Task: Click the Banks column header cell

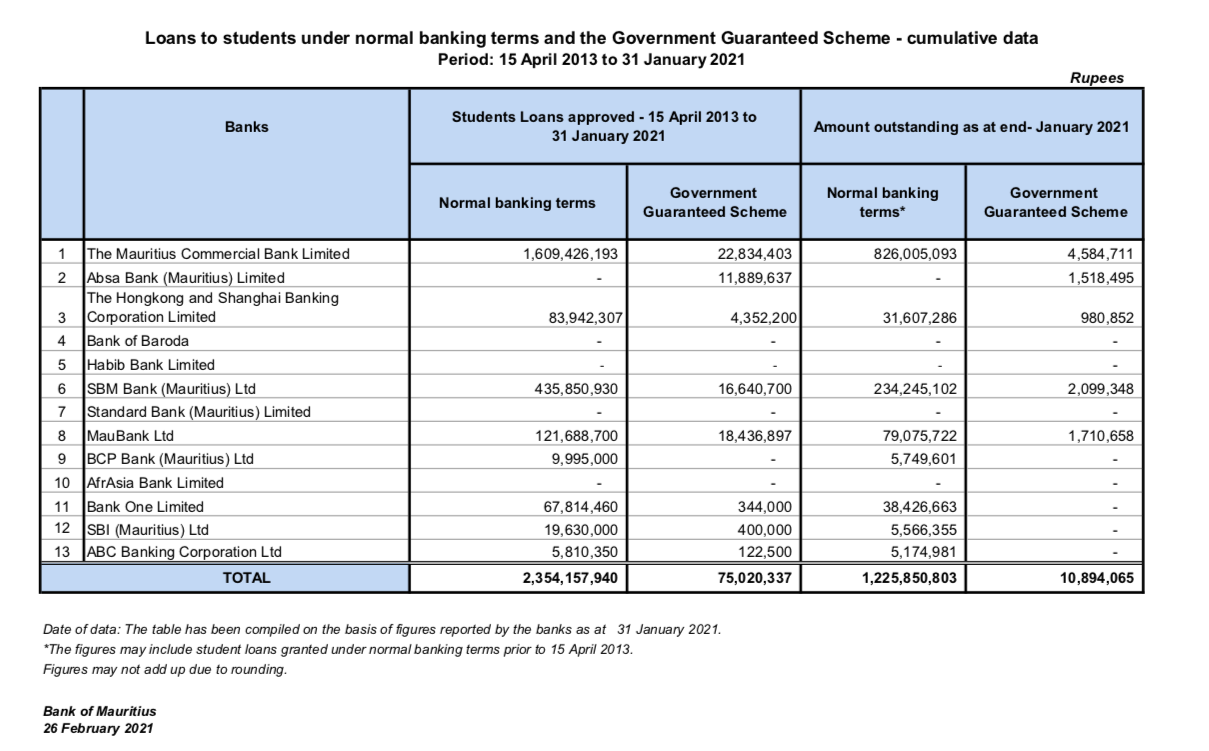Action: click(246, 126)
